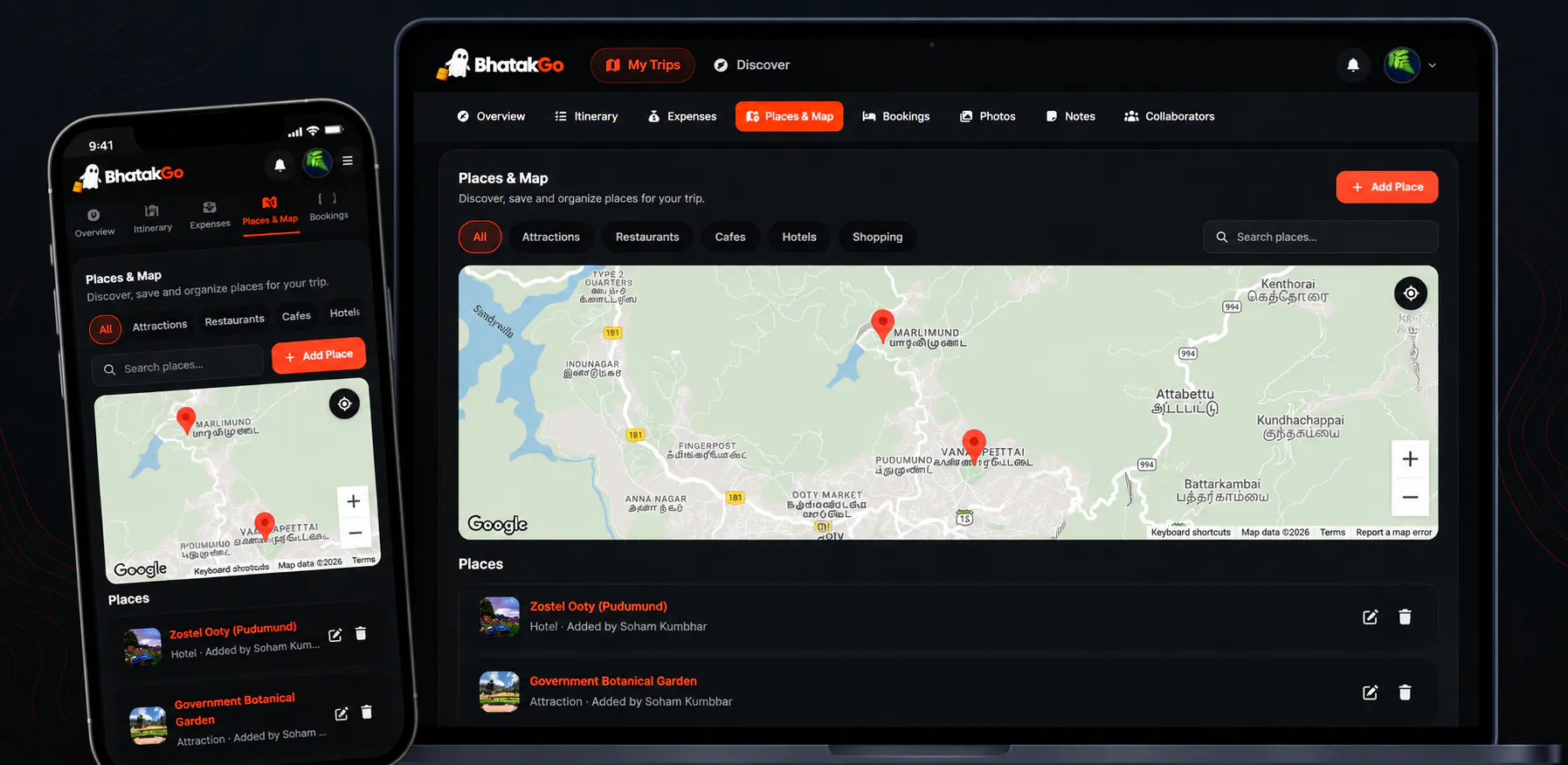This screenshot has height=765, width=1568.
Task: Zoom out with the minus button on the laptop map
Action: [x=1410, y=497]
